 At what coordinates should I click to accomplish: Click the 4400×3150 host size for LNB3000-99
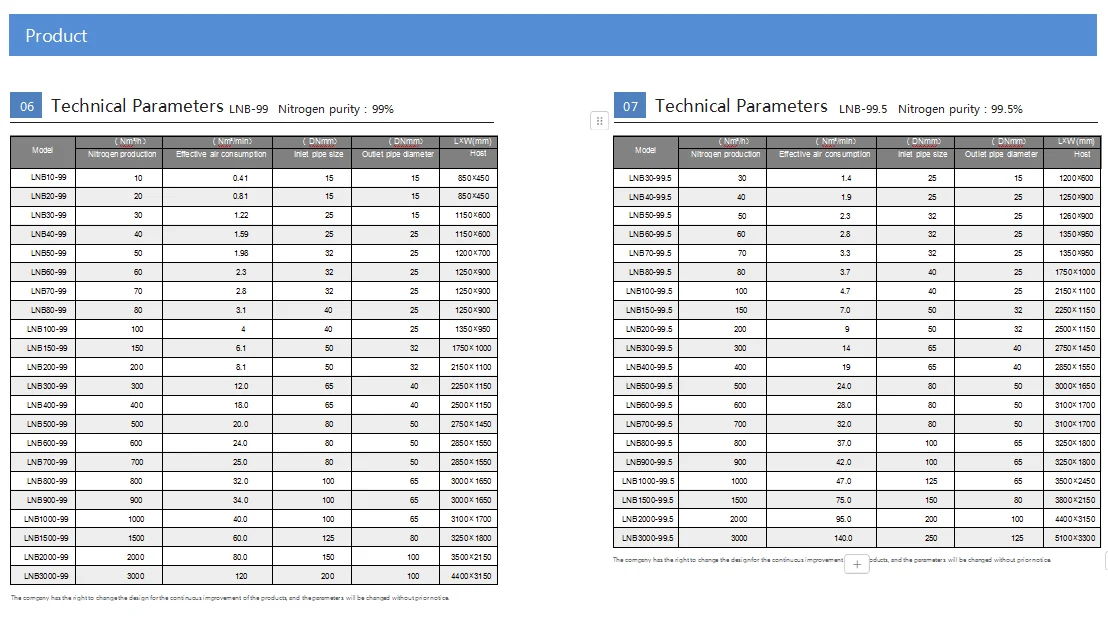pos(471,576)
